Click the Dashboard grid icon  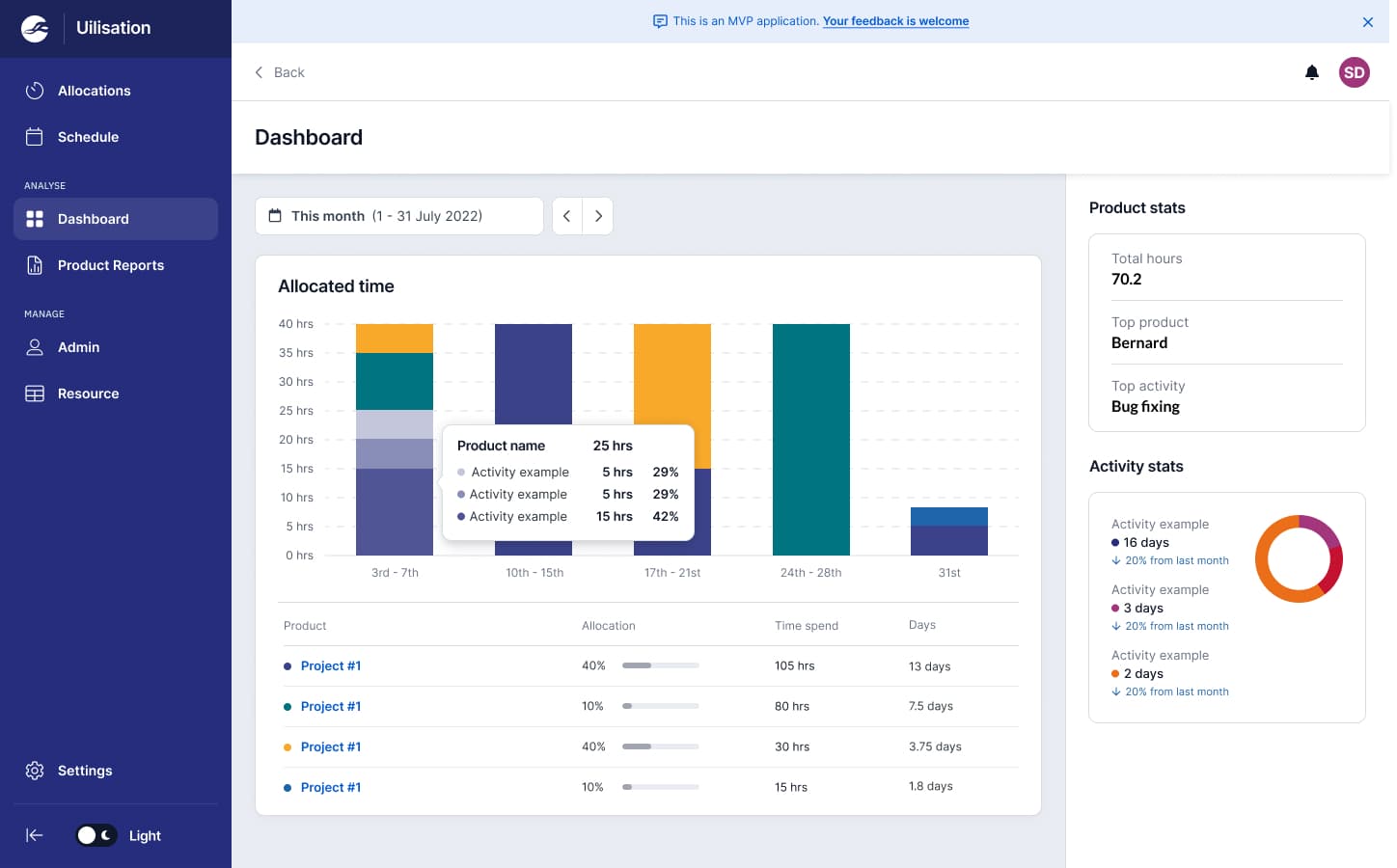[35, 219]
